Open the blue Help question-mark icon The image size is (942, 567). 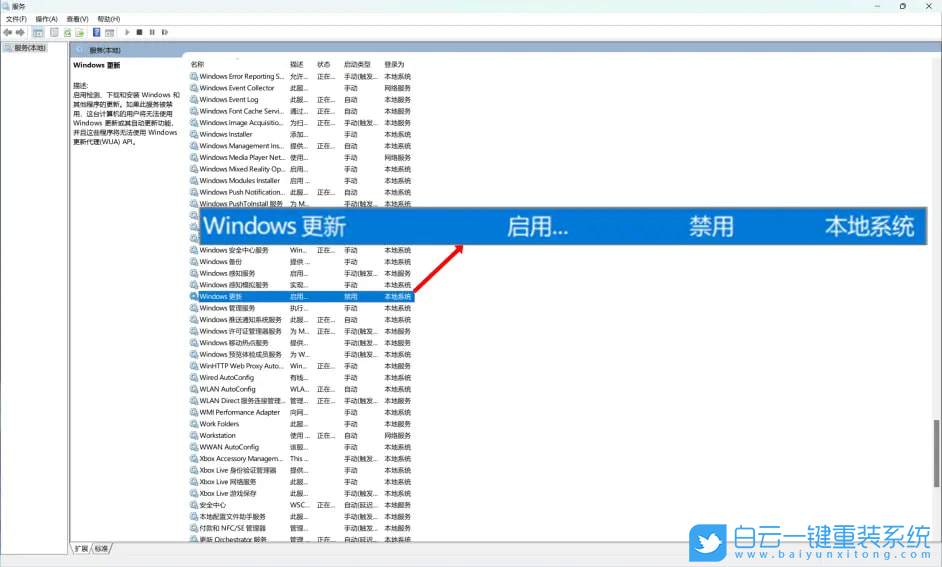[96, 32]
